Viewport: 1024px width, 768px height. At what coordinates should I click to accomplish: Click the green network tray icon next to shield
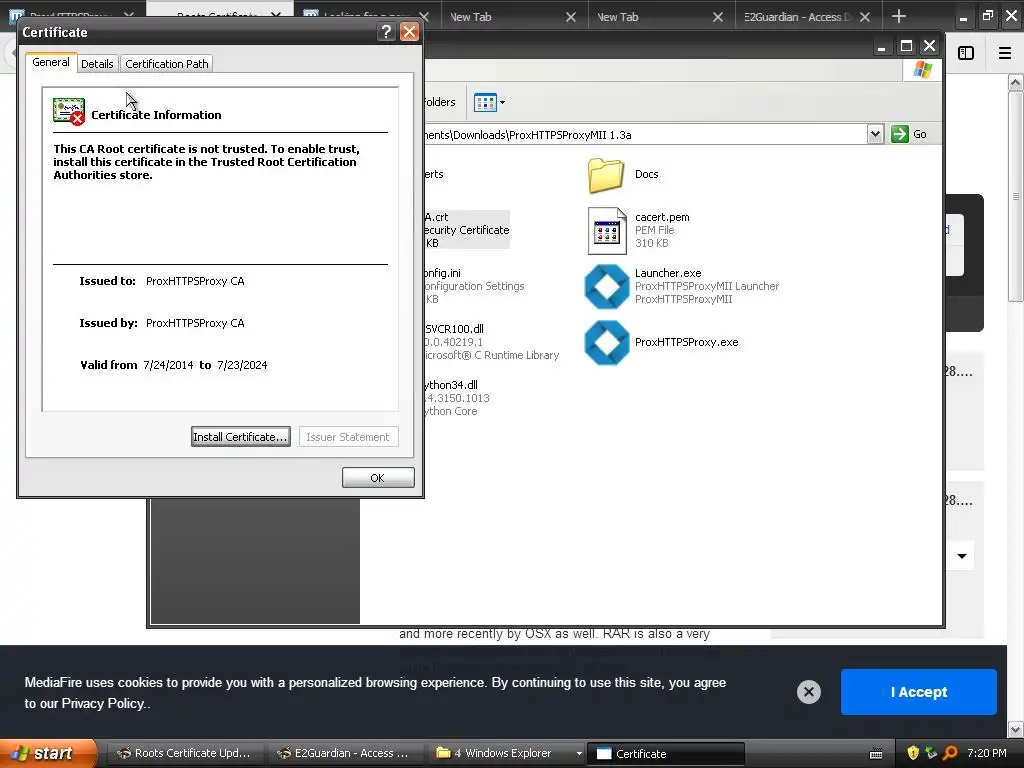click(931, 753)
